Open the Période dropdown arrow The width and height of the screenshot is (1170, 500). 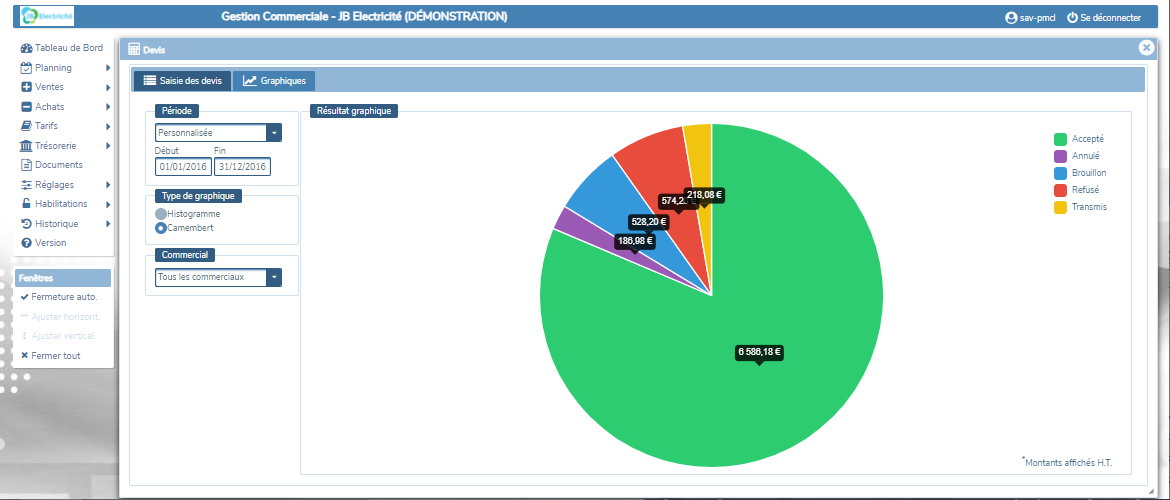point(275,133)
